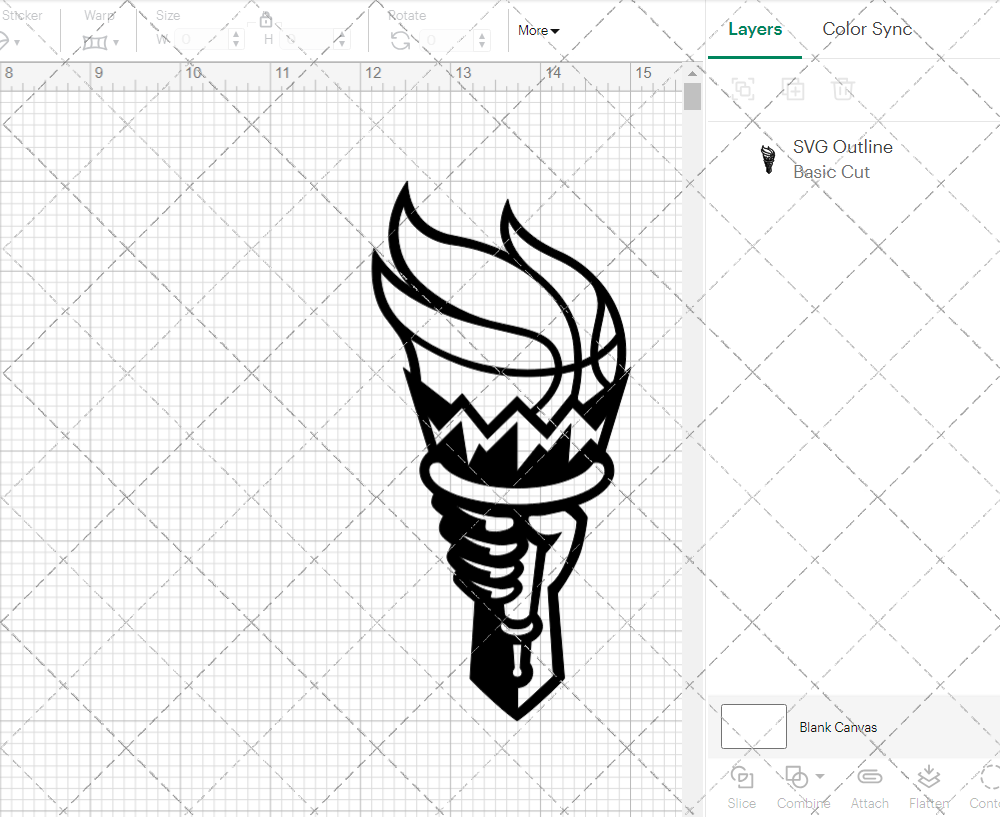The height and width of the screenshot is (817, 1000).
Task: Click the Blank Canvas label
Action: (x=839, y=727)
